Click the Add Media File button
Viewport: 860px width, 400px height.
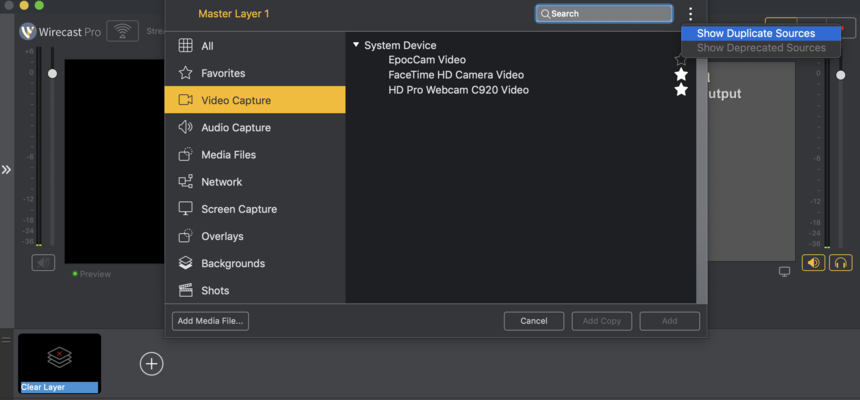click(211, 321)
